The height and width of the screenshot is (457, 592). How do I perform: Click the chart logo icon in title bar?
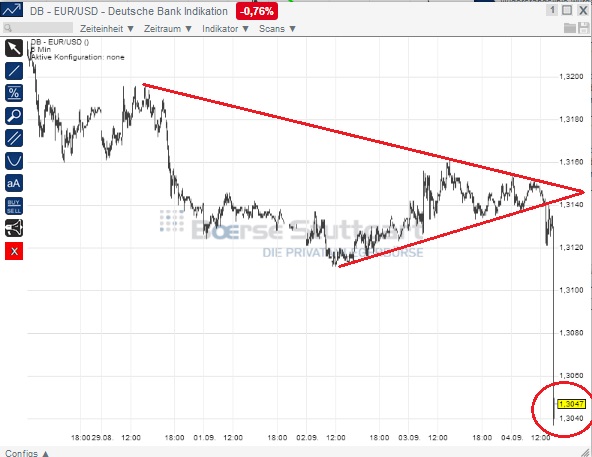11,10
